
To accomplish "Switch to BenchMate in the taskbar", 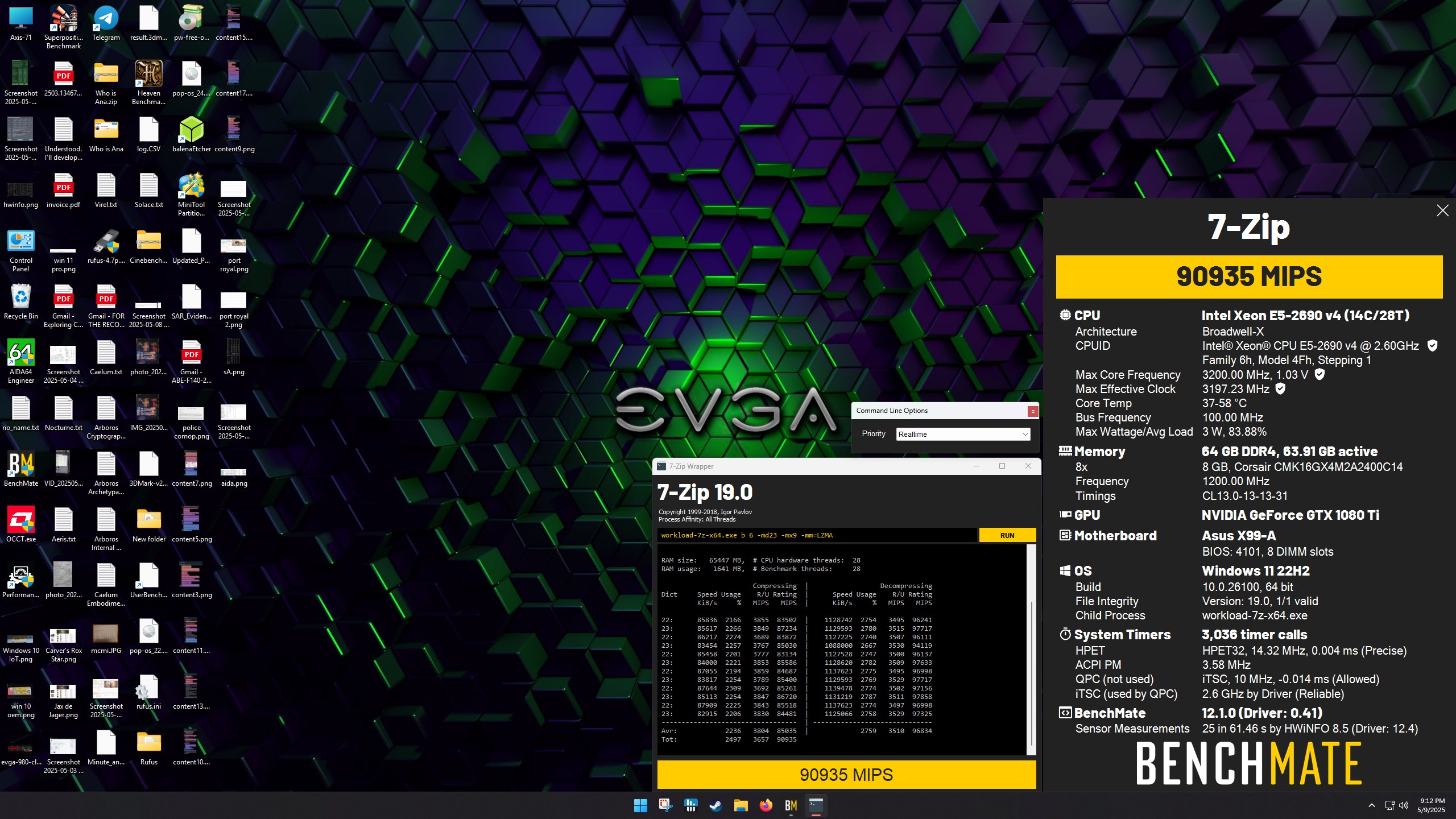I will (791, 805).
